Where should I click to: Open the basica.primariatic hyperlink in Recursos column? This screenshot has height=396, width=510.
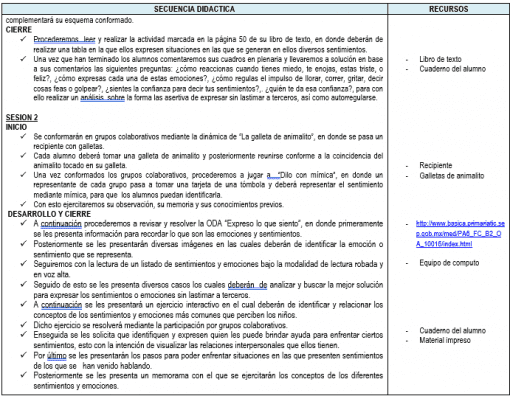pos(460,234)
